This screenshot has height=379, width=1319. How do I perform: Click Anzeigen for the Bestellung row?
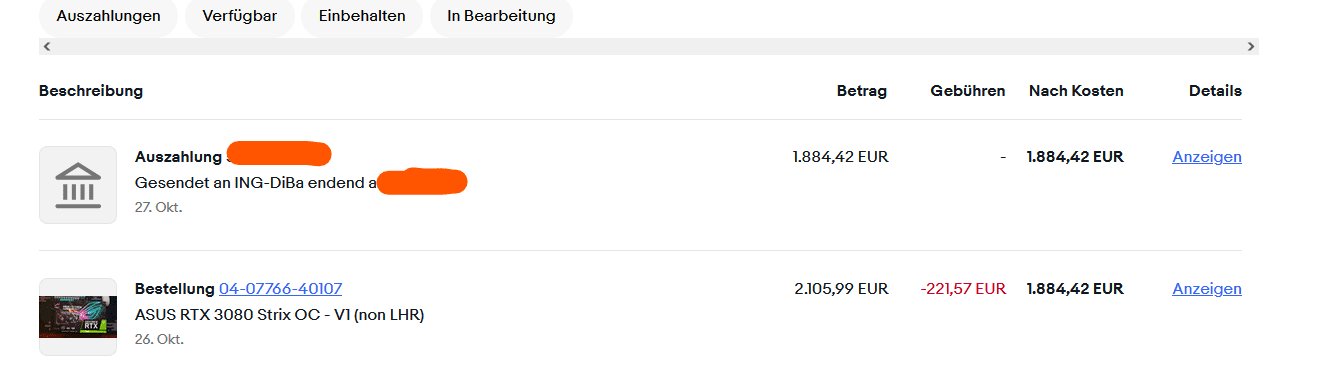click(1207, 289)
